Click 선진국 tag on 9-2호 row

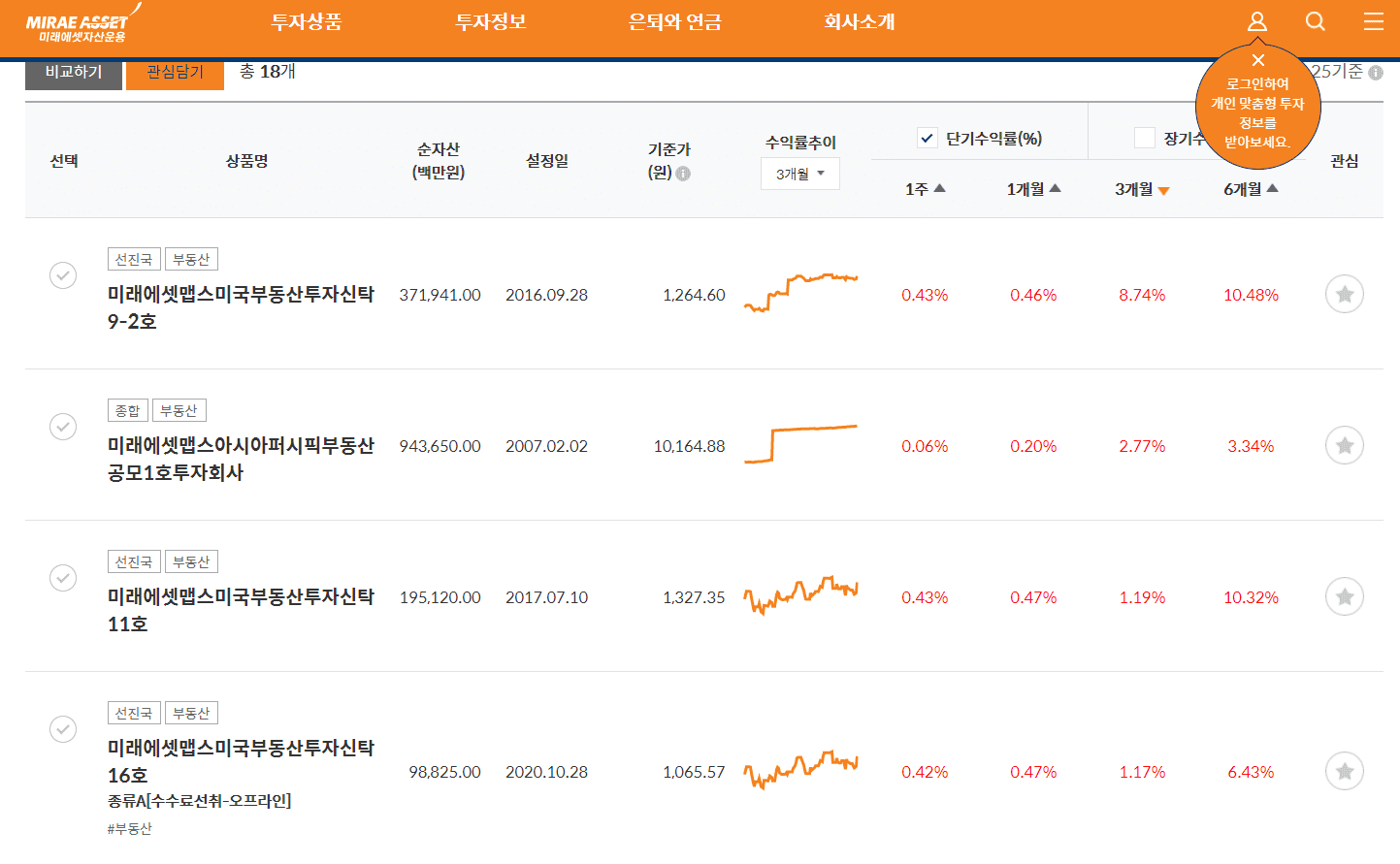point(134,259)
